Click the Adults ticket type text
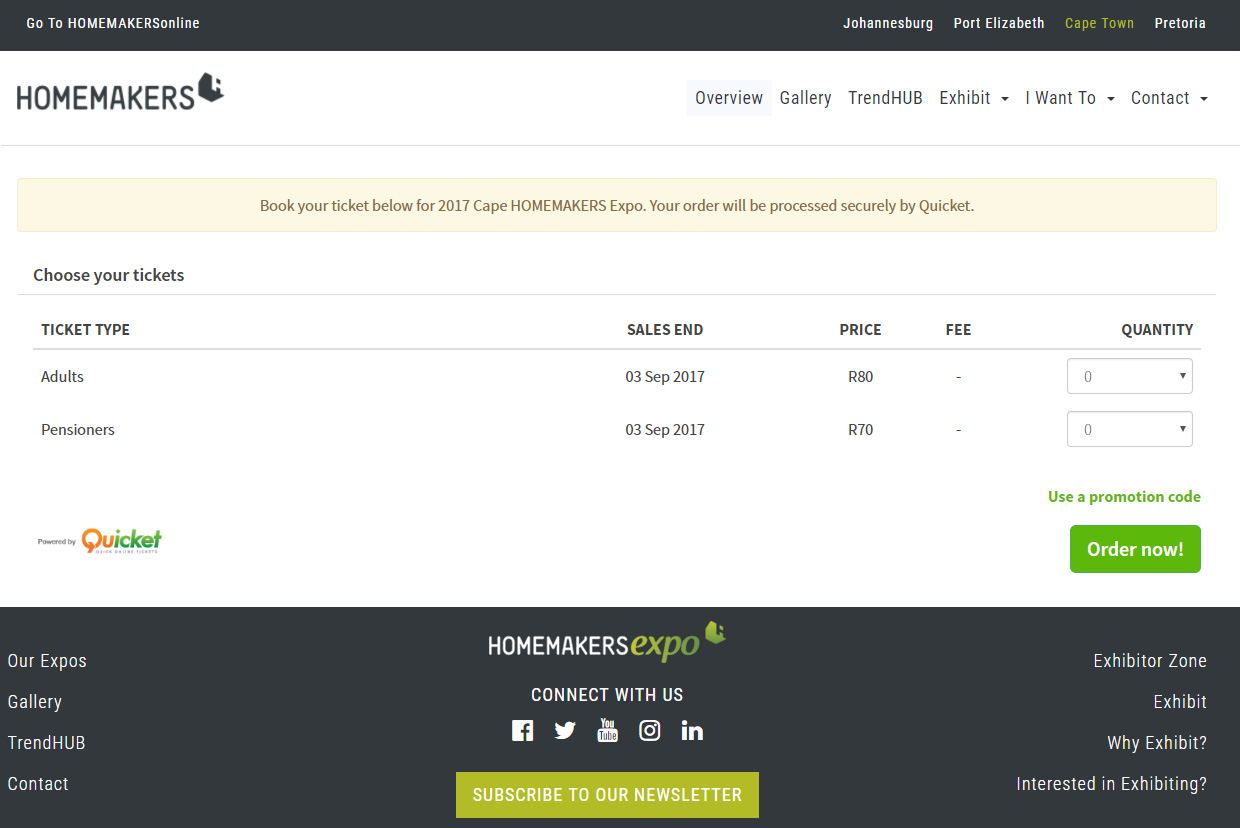The height and width of the screenshot is (828, 1240). click(62, 377)
